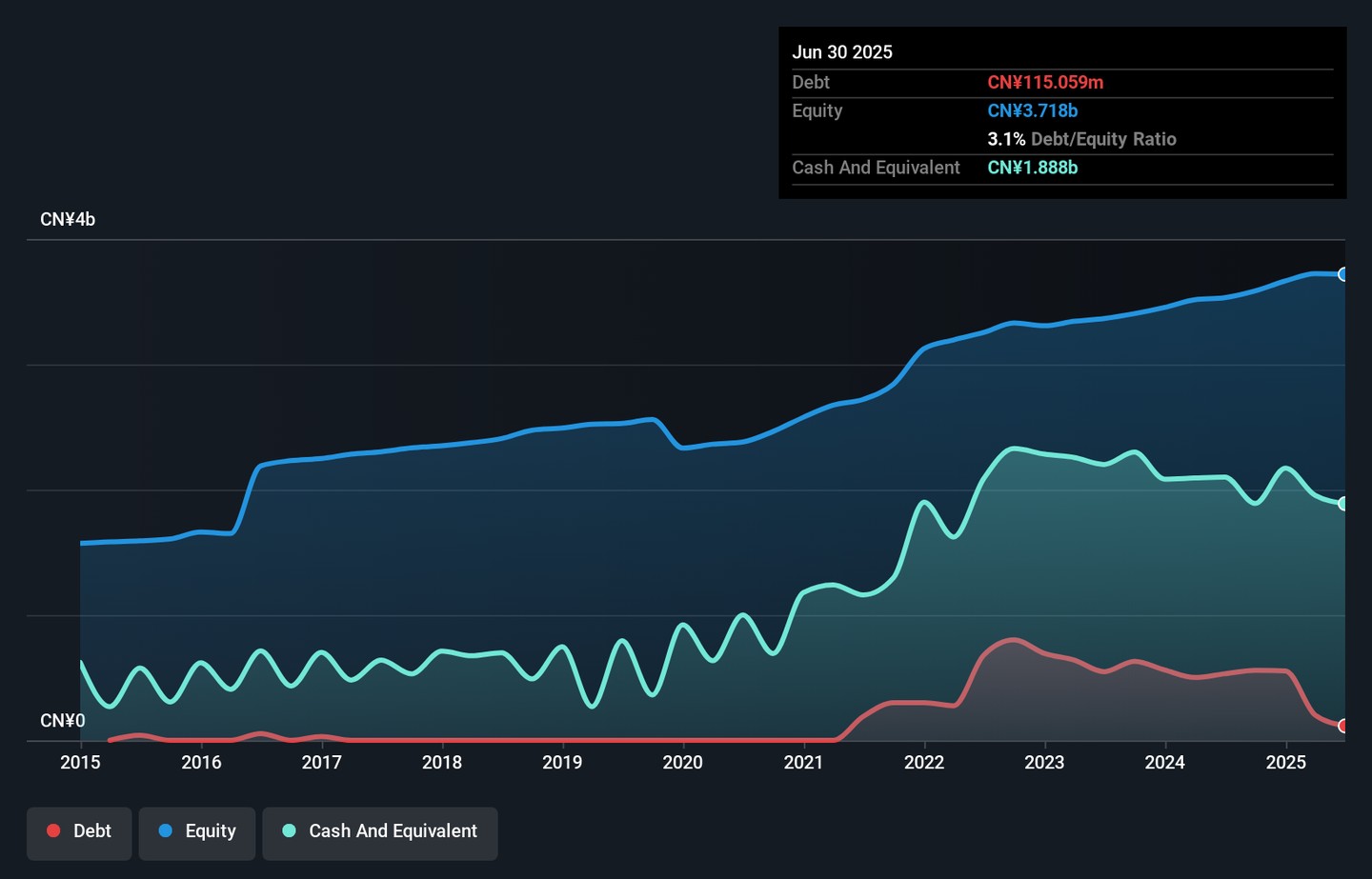The width and height of the screenshot is (1372, 879).
Task: Toggle the Equity series in legend
Action: 197,831
